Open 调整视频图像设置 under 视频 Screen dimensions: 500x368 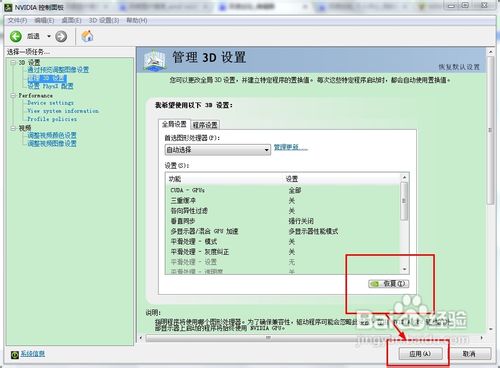click(x=52, y=144)
